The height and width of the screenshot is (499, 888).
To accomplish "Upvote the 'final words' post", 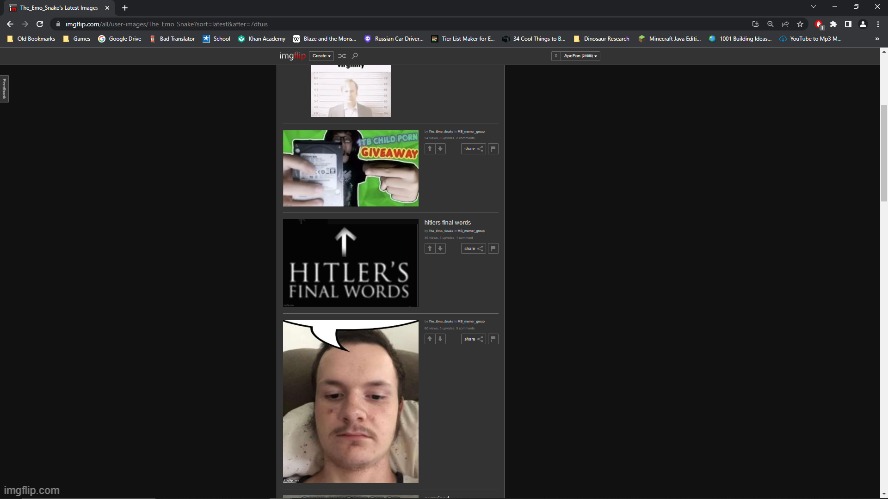I will click(430, 249).
